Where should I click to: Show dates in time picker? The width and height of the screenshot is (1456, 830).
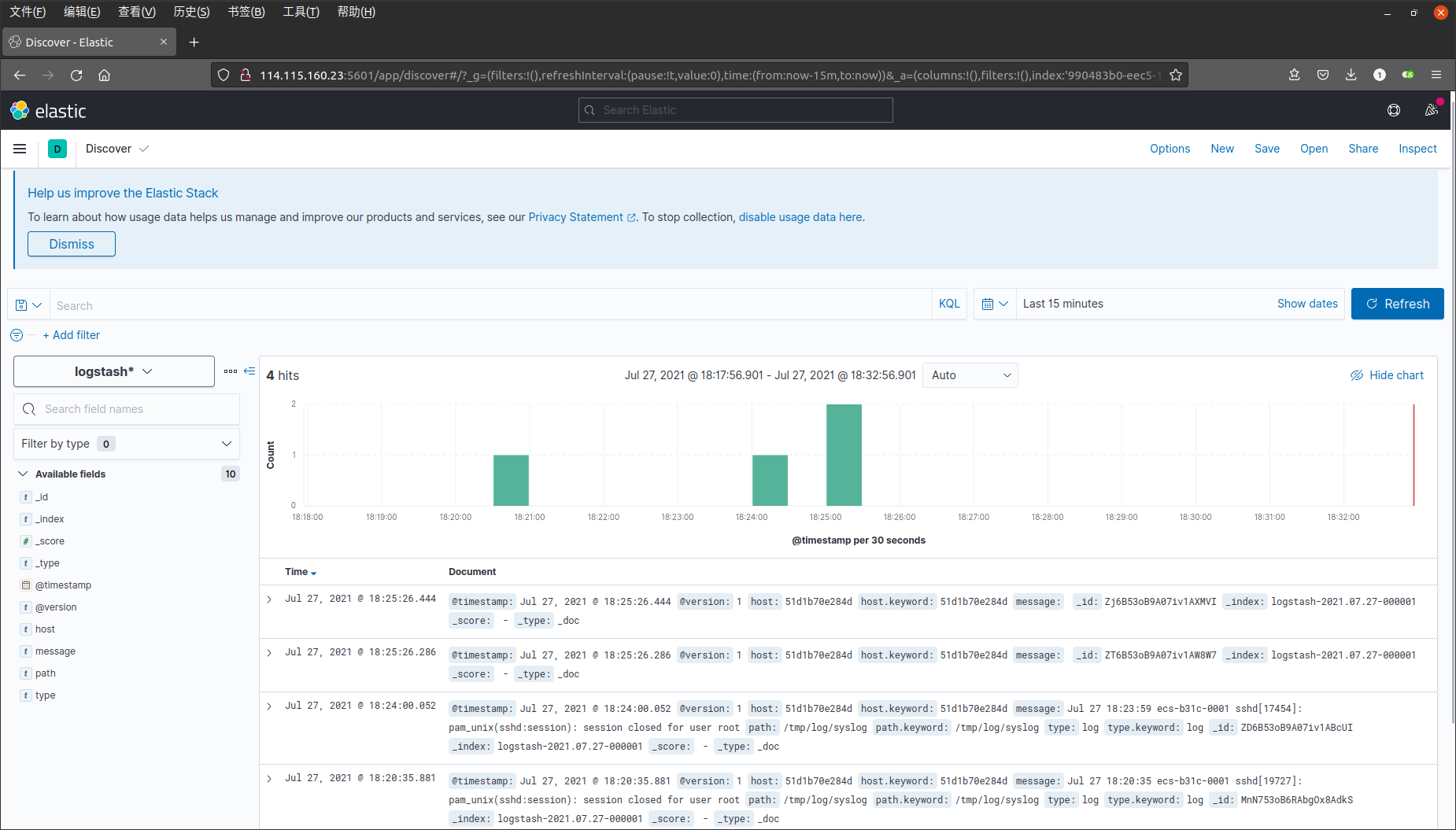click(1307, 304)
